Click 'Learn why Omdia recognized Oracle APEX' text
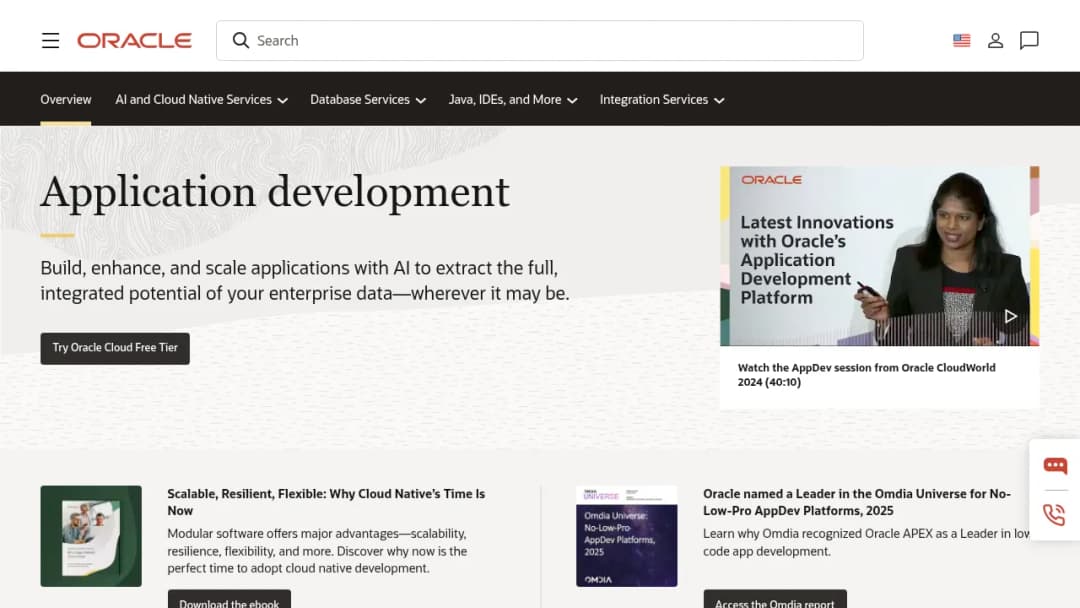This screenshot has width=1080, height=608. pos(866,543)
